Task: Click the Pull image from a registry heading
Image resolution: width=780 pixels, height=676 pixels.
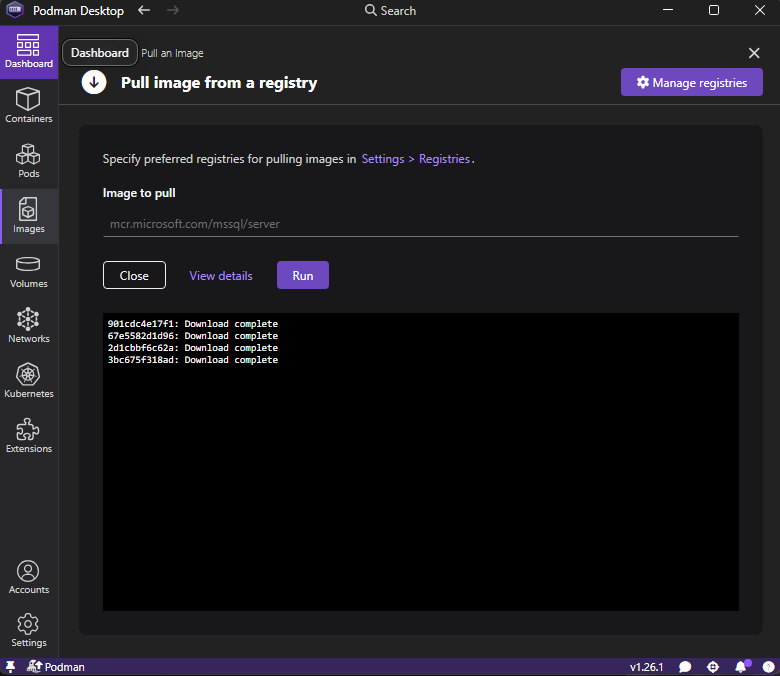Action: [219, 83]
